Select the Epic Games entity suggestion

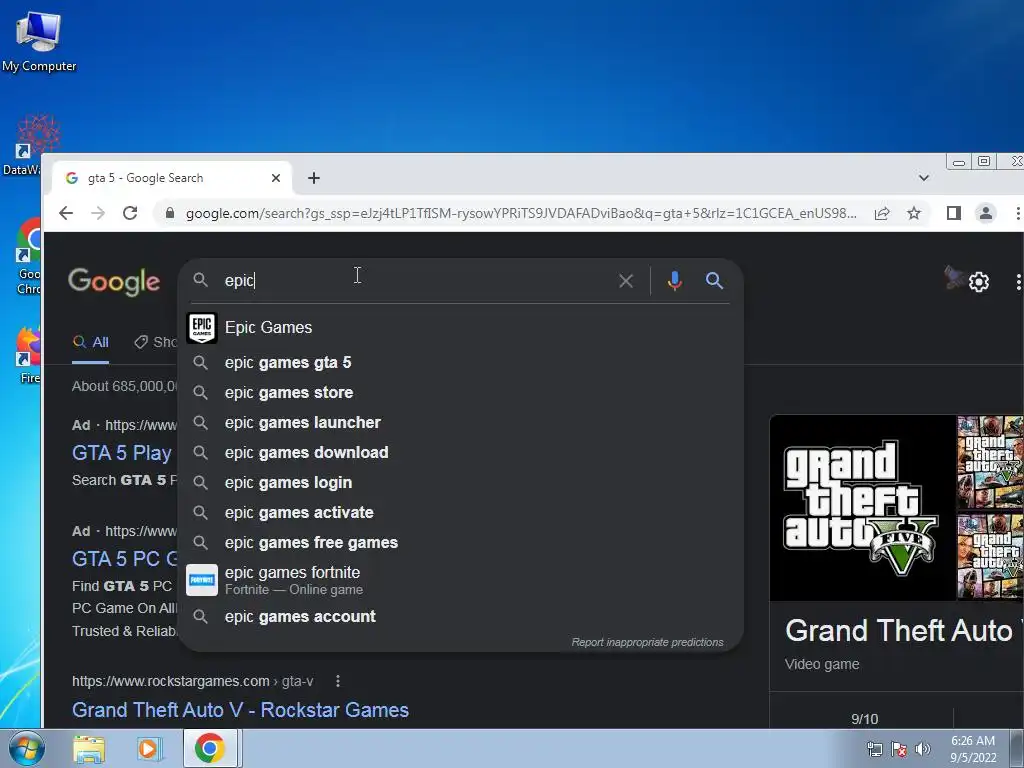(x=460, y=327)
